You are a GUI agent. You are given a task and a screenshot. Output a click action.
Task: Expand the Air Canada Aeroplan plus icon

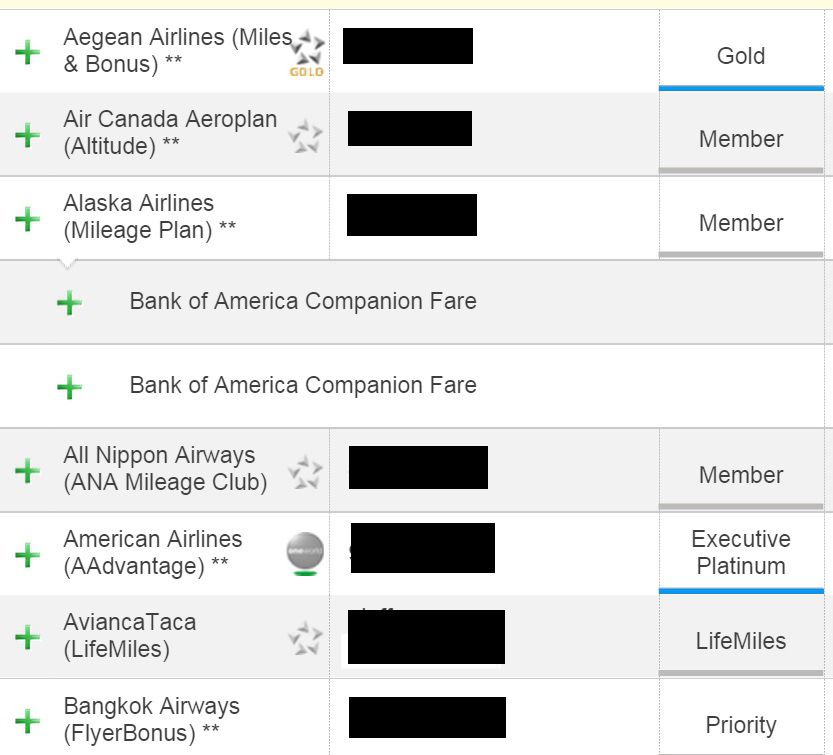pyautogui.click(x=28, y=134)
